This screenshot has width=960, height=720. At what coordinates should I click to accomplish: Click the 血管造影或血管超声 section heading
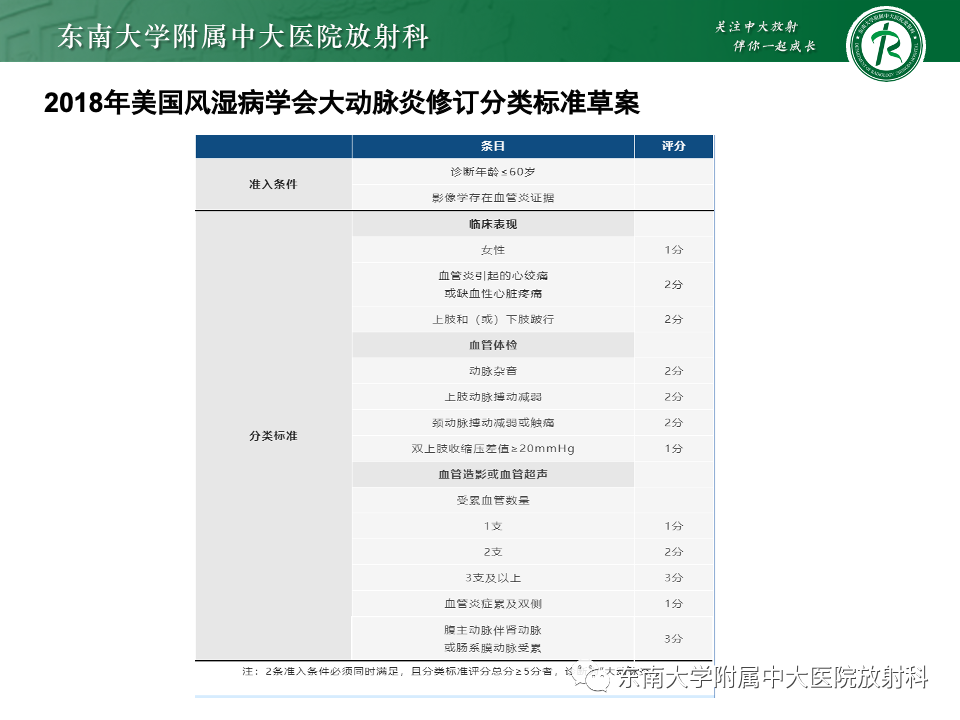coord(493,474)
